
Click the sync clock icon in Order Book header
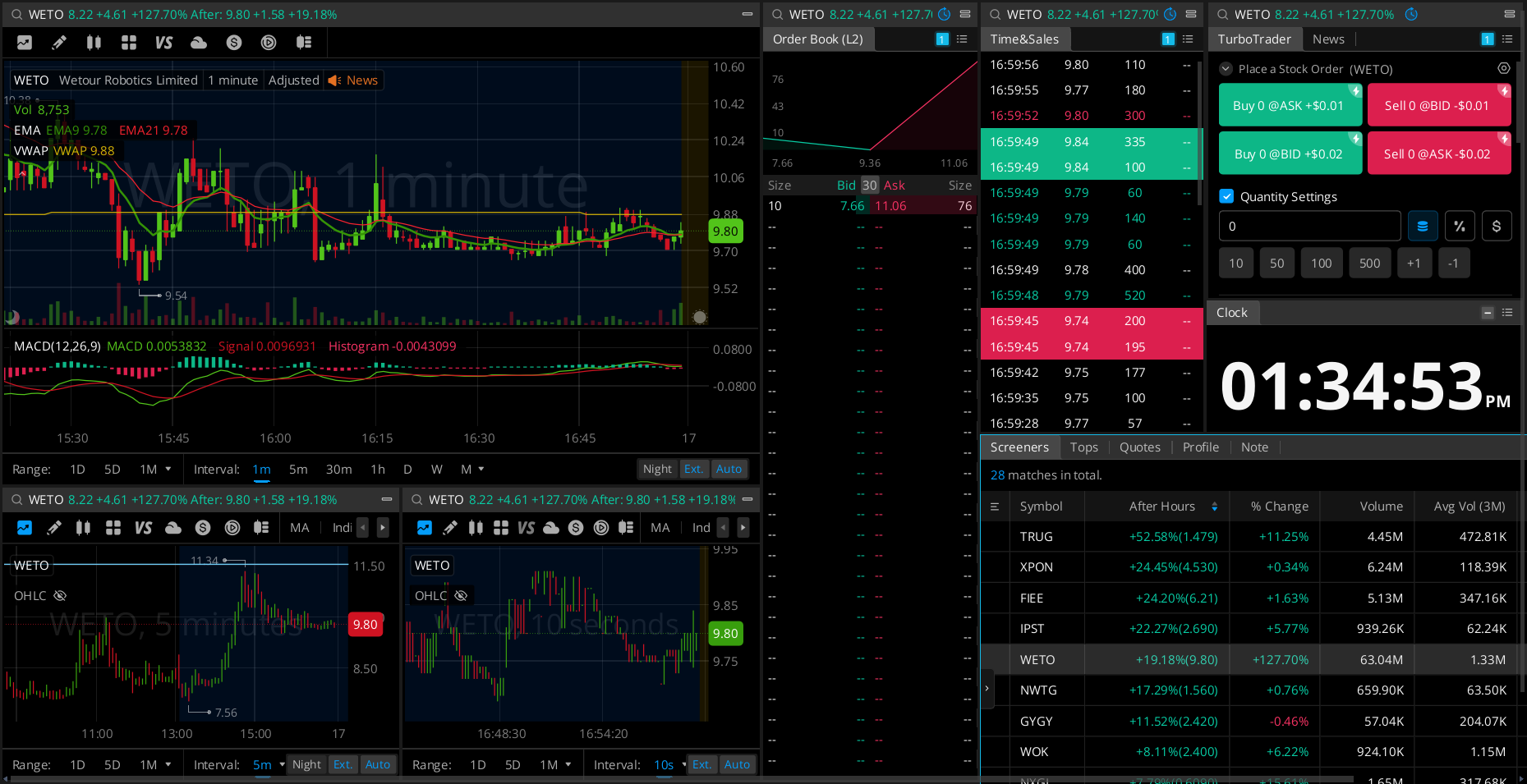[x=945, y=15]
